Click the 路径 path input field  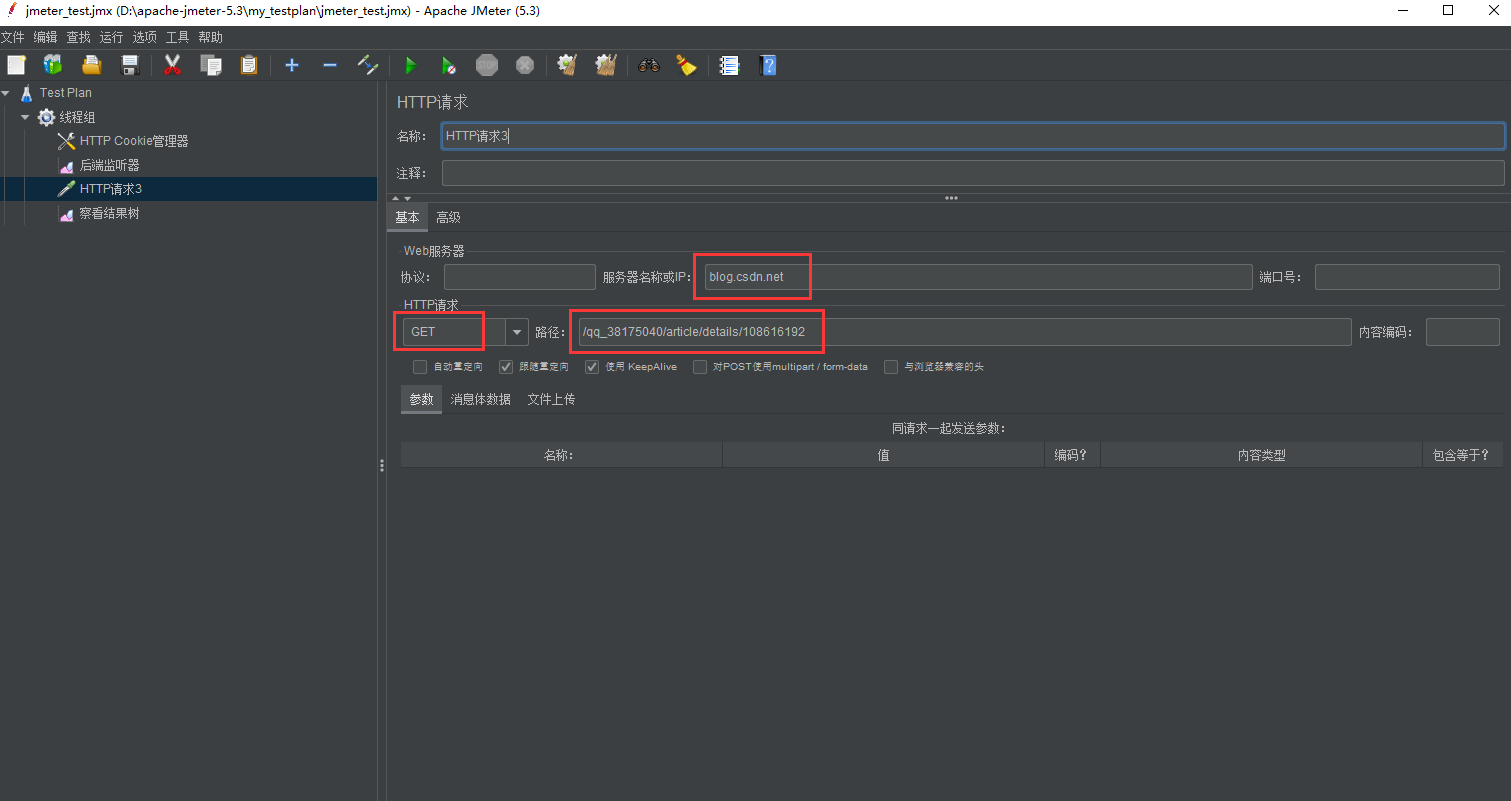coord(965,331)
